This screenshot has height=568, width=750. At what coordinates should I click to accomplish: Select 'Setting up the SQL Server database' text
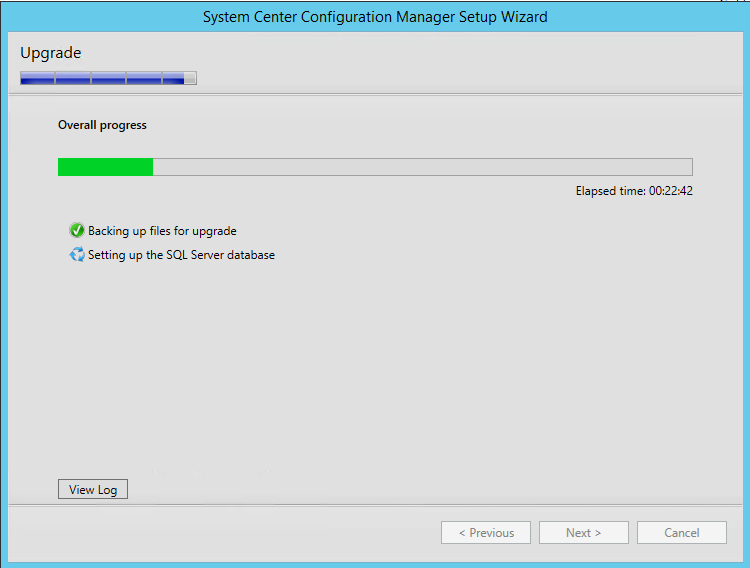click(x=181, y=255)
